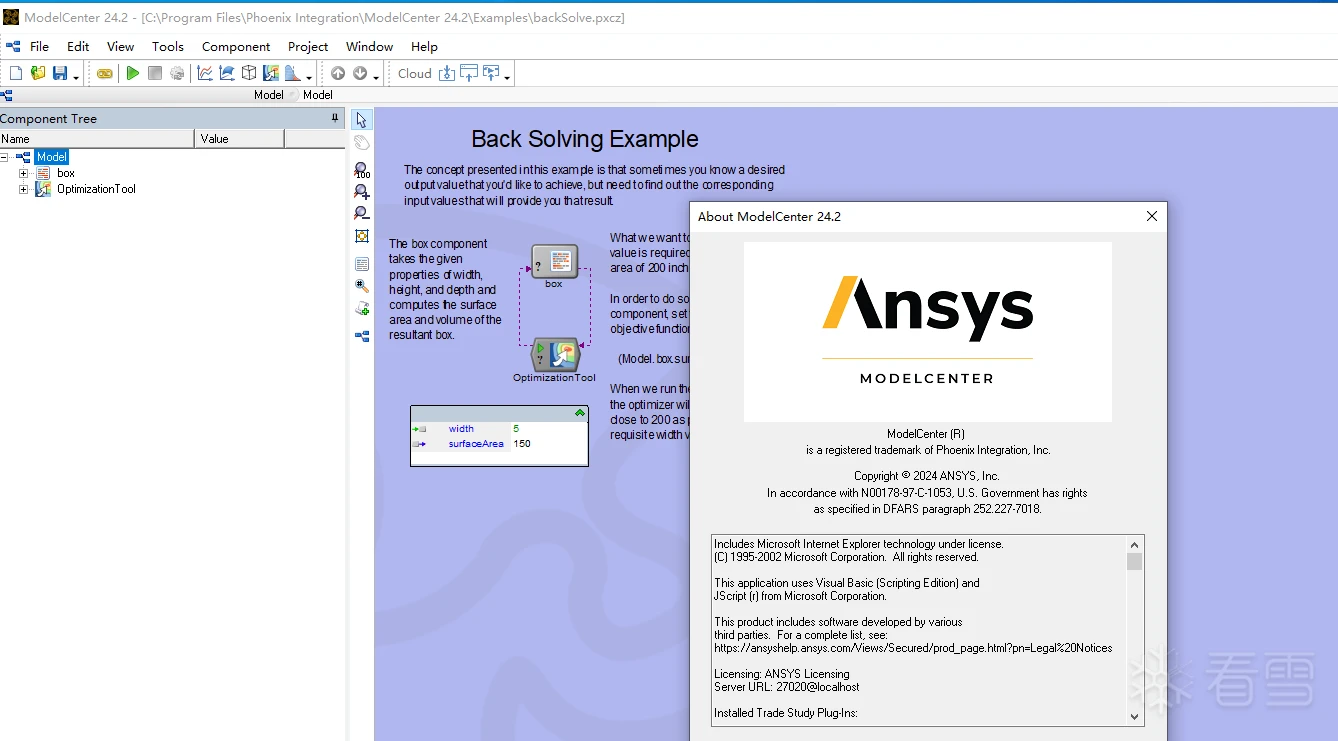This screenshot has height=741, width=1338.
Task: Open the Edit menu
Action: coord(78,46)
